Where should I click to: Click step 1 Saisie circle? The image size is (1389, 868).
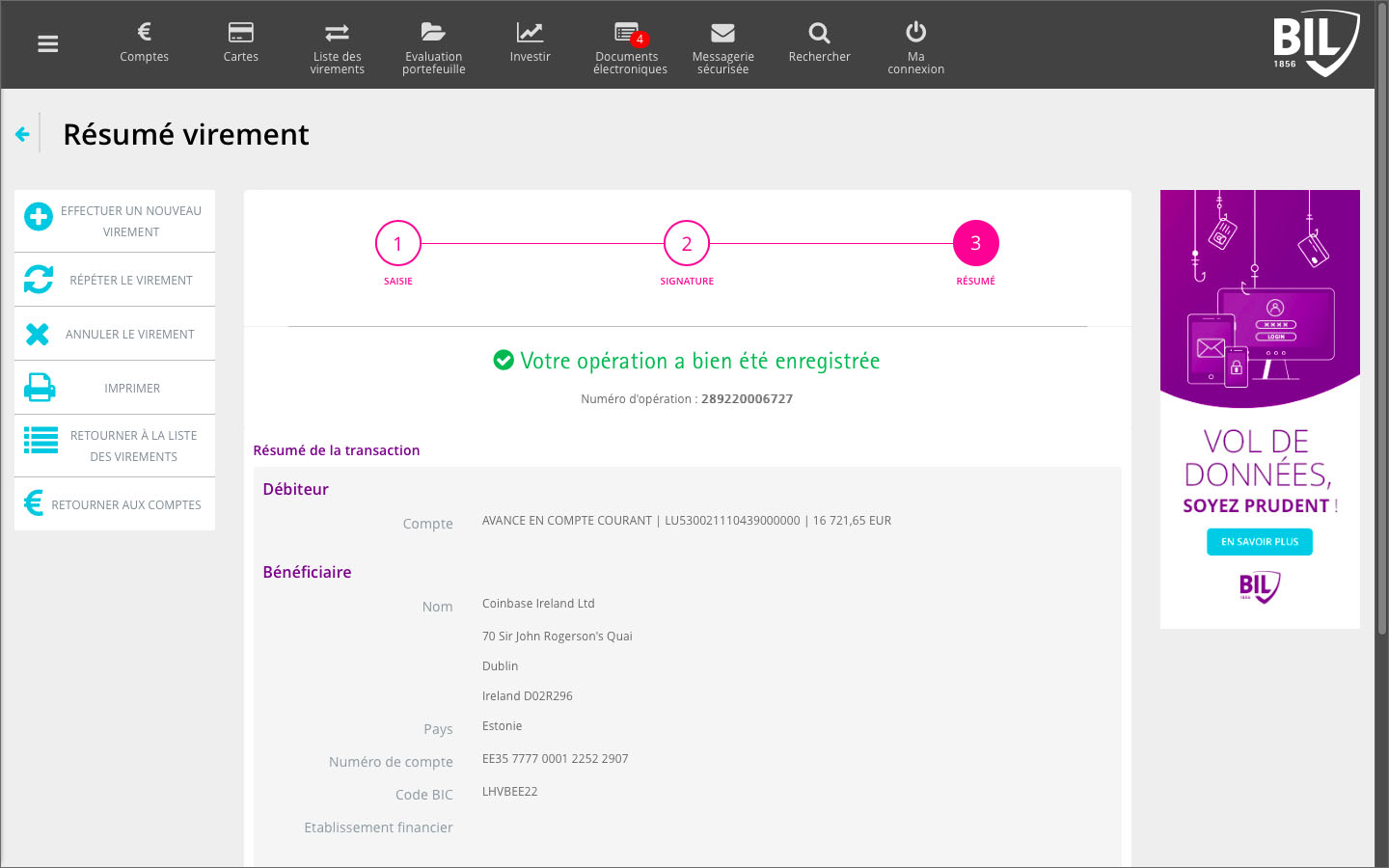pos(397,244)
